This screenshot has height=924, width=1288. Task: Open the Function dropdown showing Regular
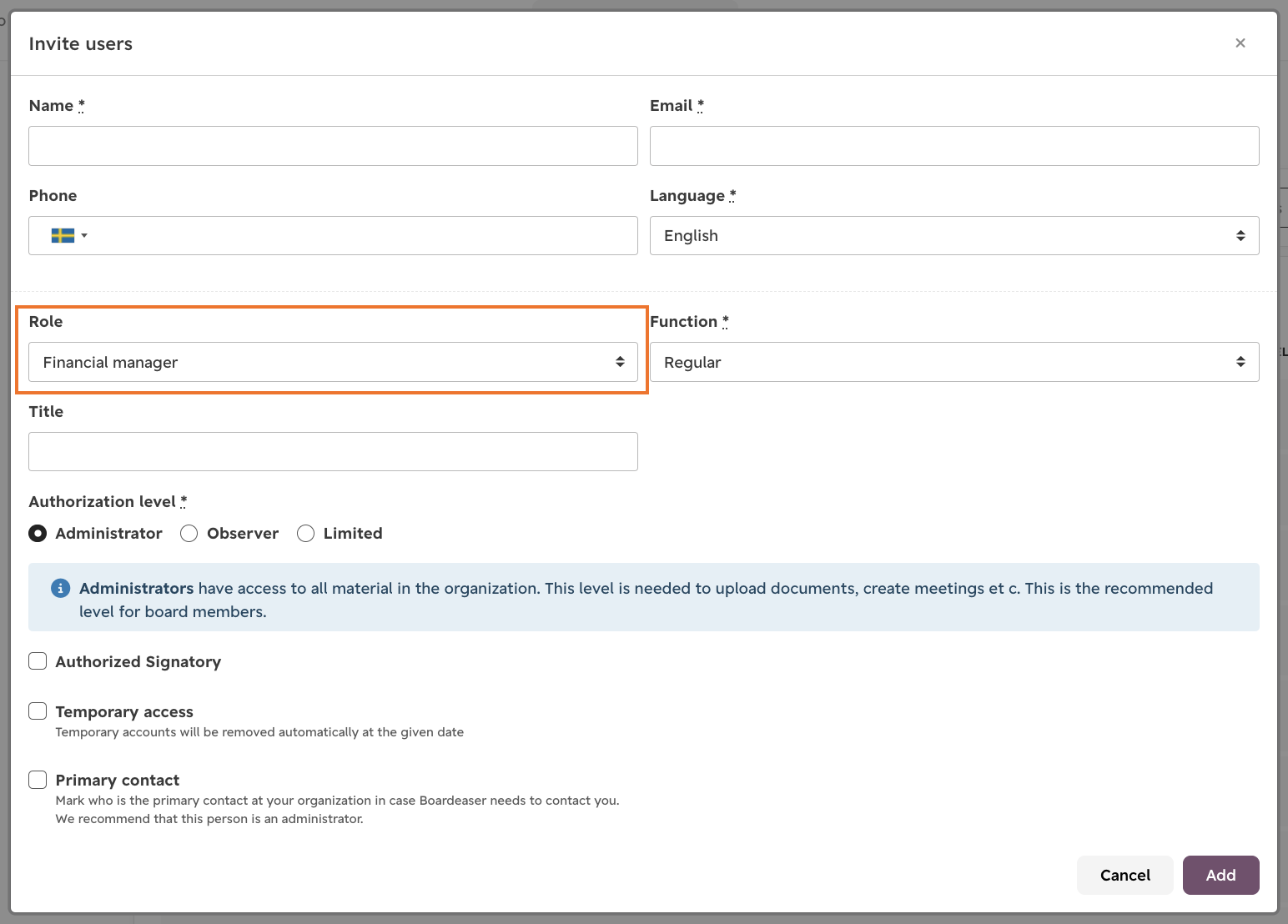tap(954, 362)
